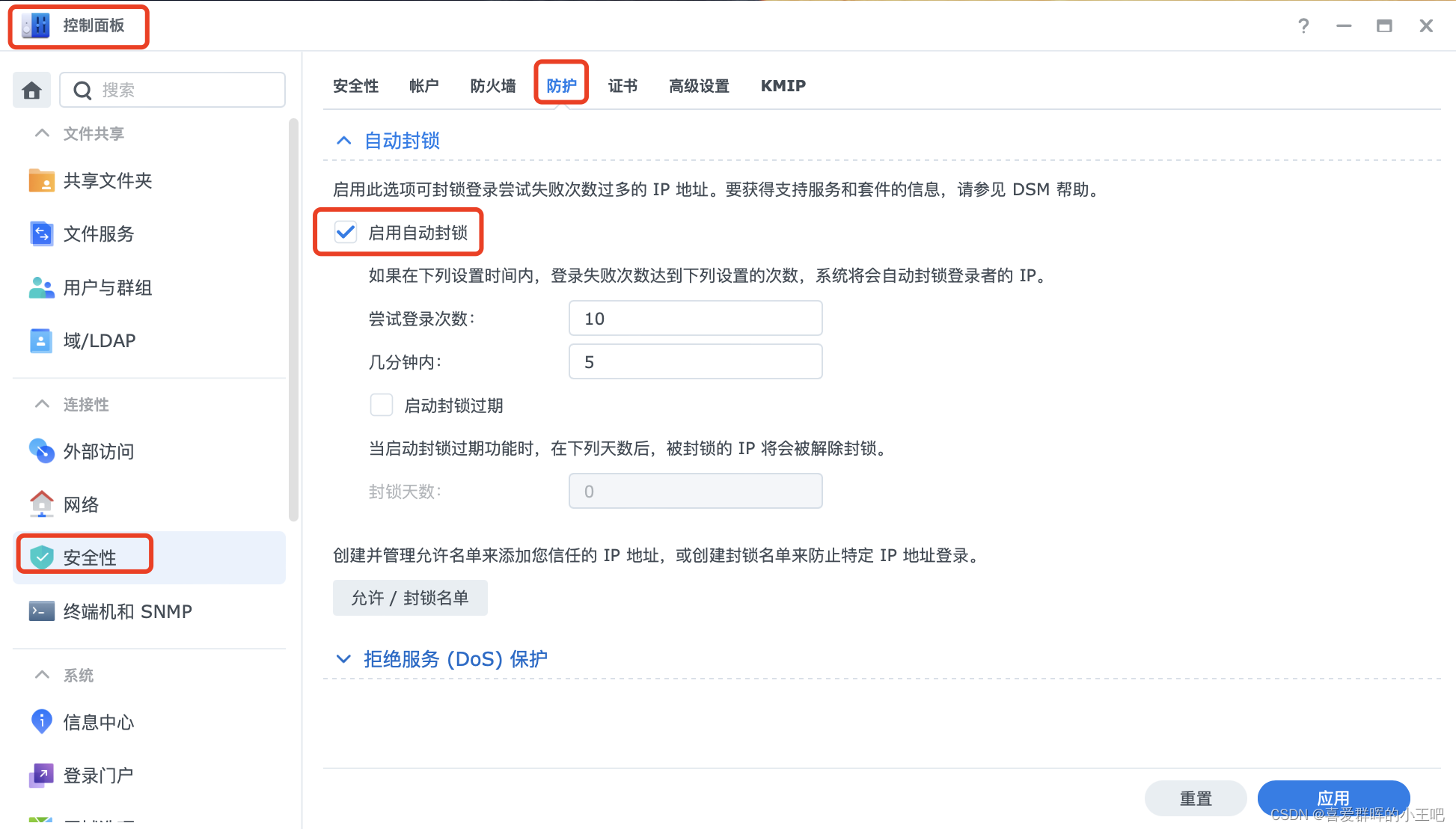Screen dimensions: 1456x829
Task: Open User & Group (用户与群组) icon
Action: 41,287
